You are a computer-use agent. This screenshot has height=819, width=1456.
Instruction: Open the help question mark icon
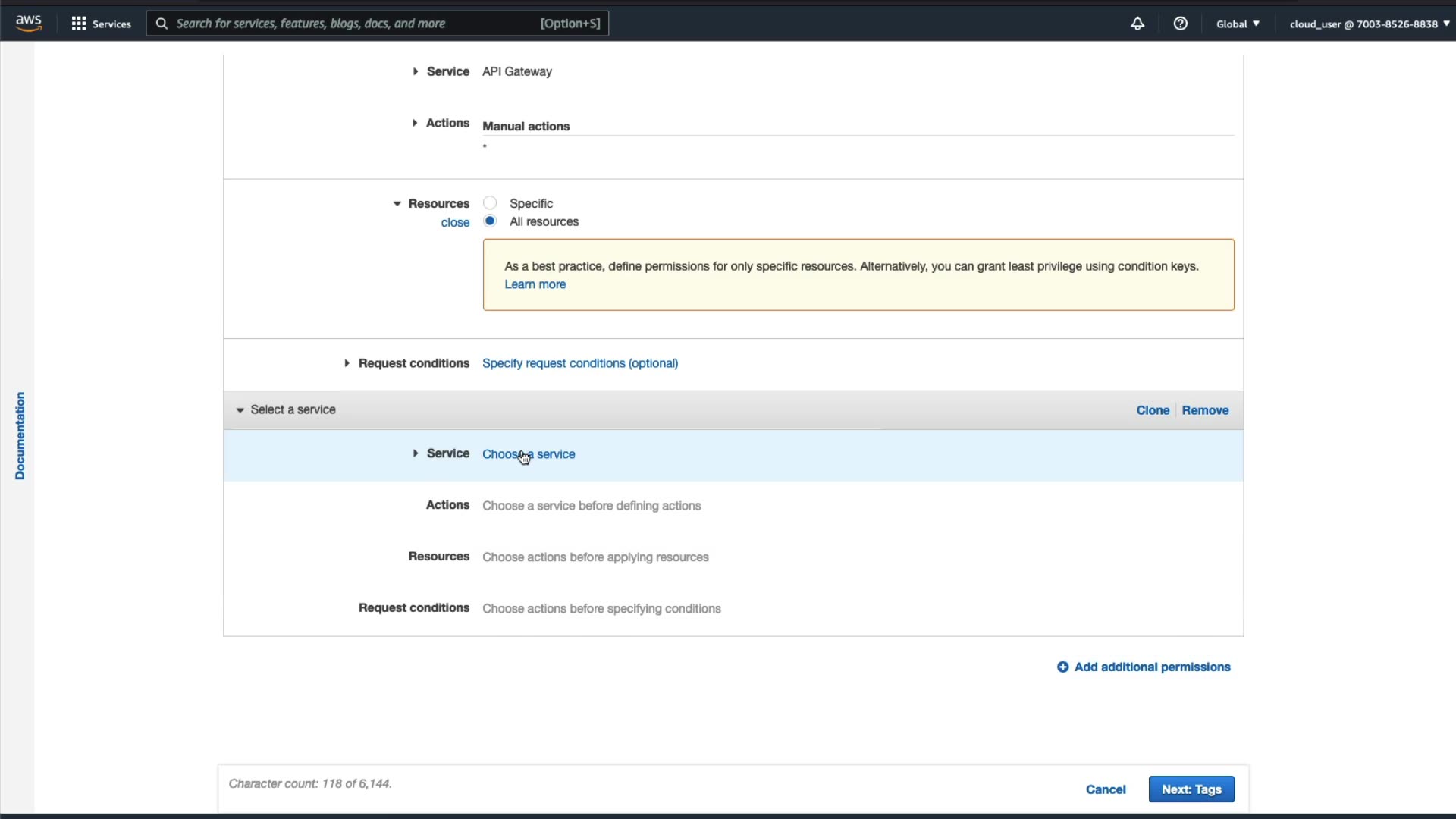tap(1180, 24)
